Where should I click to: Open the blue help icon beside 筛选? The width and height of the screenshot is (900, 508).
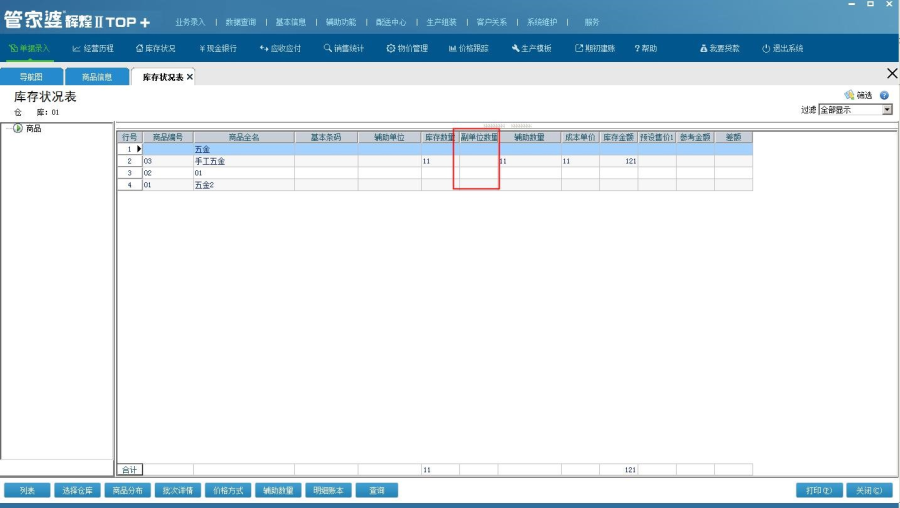coord(884,95)
